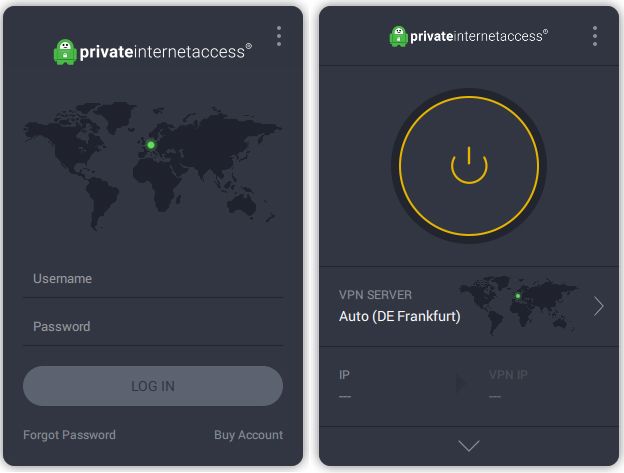The height and width of the screenshot is (473, 624).
Task: Click the arrow between IP and VPN IP
Action: click(x=461, y=384)
